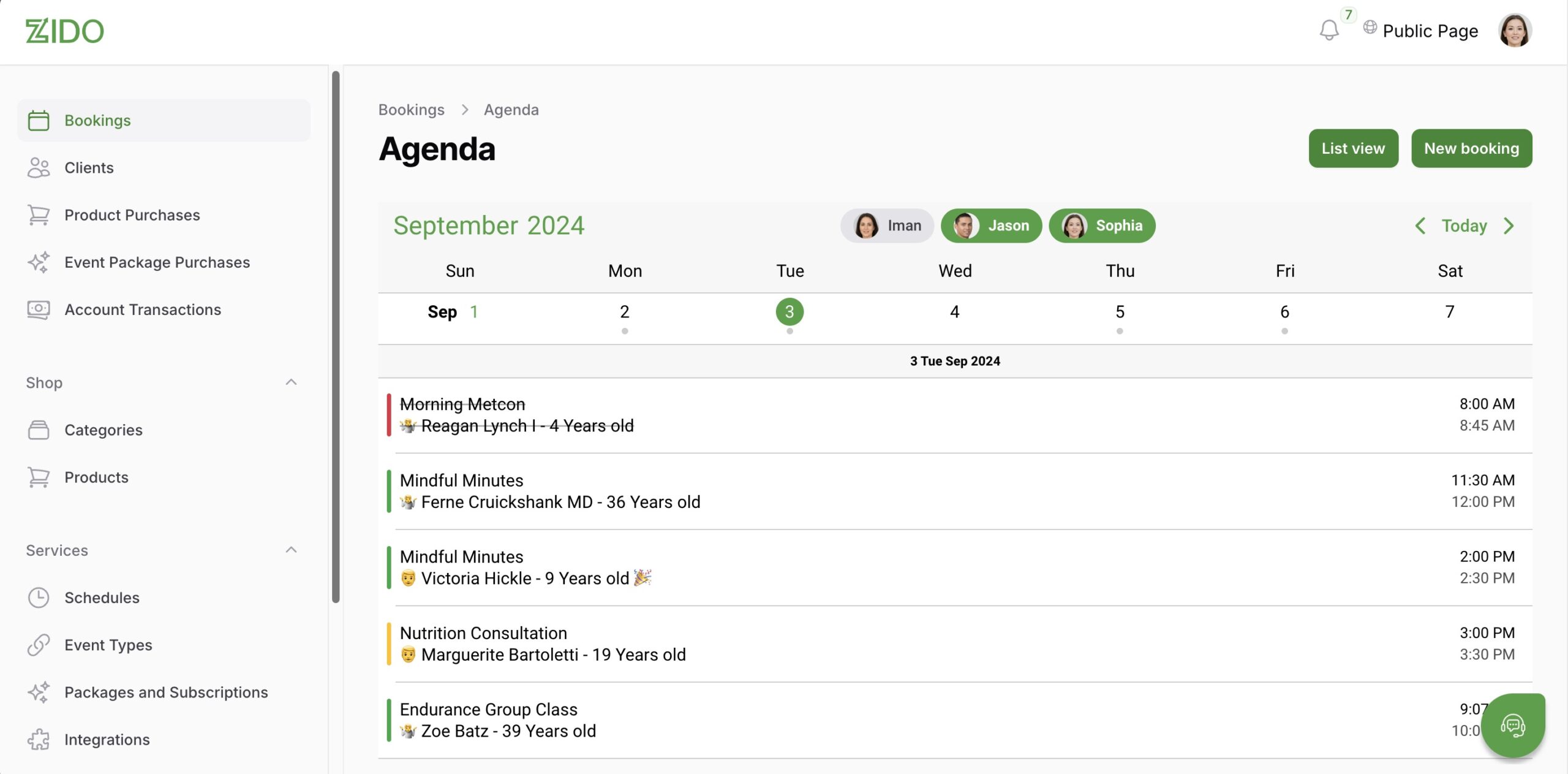The height and width of the screenshot is (774, 1568).
Task: Go to next week with right chevron
Action: [x=1509, y=226]
